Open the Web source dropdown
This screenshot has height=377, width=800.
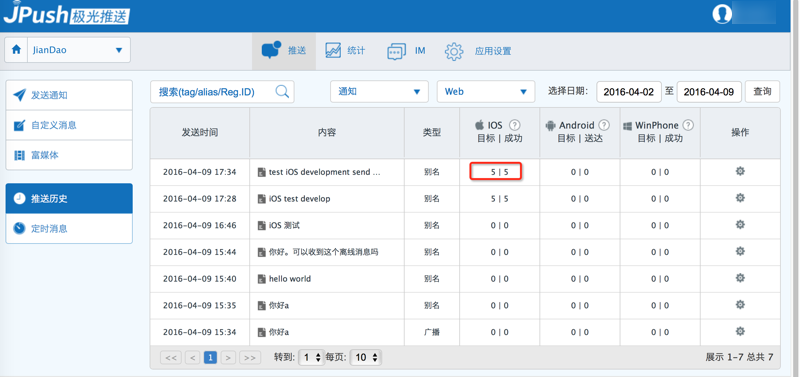point(486,92)
